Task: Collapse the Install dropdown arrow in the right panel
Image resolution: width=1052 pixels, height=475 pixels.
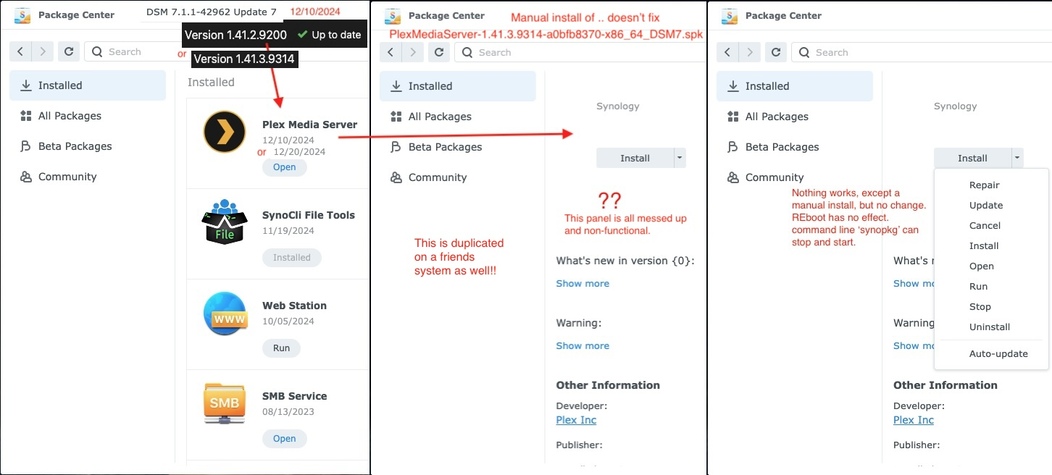Action: 1017,158
